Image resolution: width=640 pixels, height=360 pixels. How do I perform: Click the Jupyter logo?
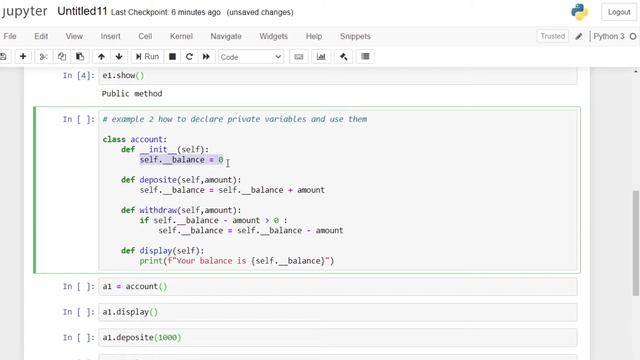point(24,11)
